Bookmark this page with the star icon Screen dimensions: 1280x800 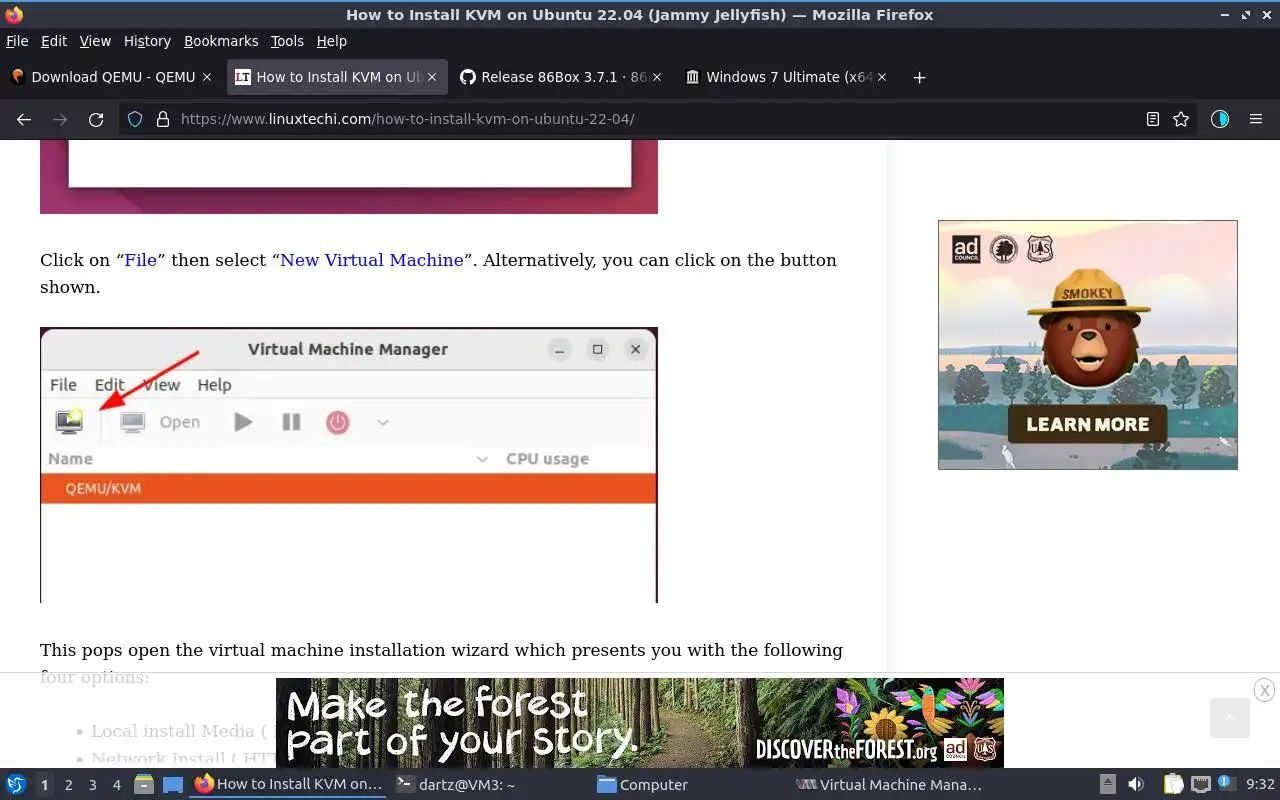pyautogui.click(x=1181, y=119)
